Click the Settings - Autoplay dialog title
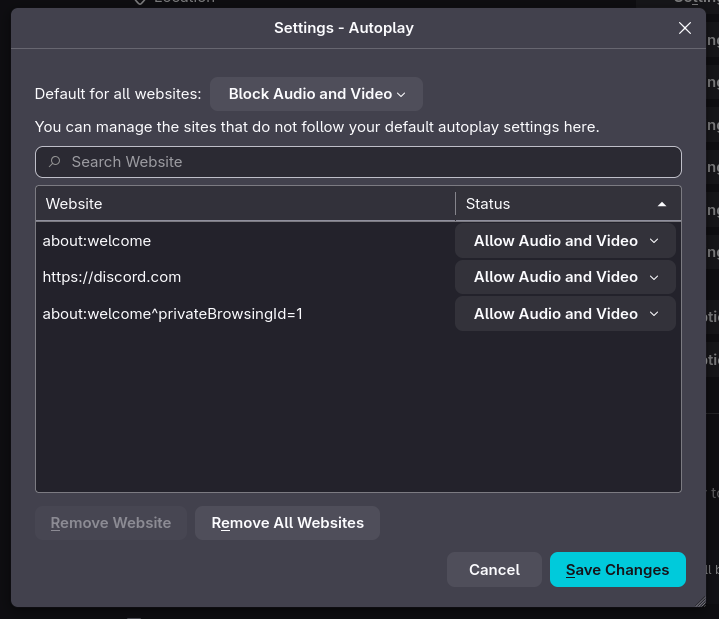Screen dimensions: 719x619 pos(344,28)
